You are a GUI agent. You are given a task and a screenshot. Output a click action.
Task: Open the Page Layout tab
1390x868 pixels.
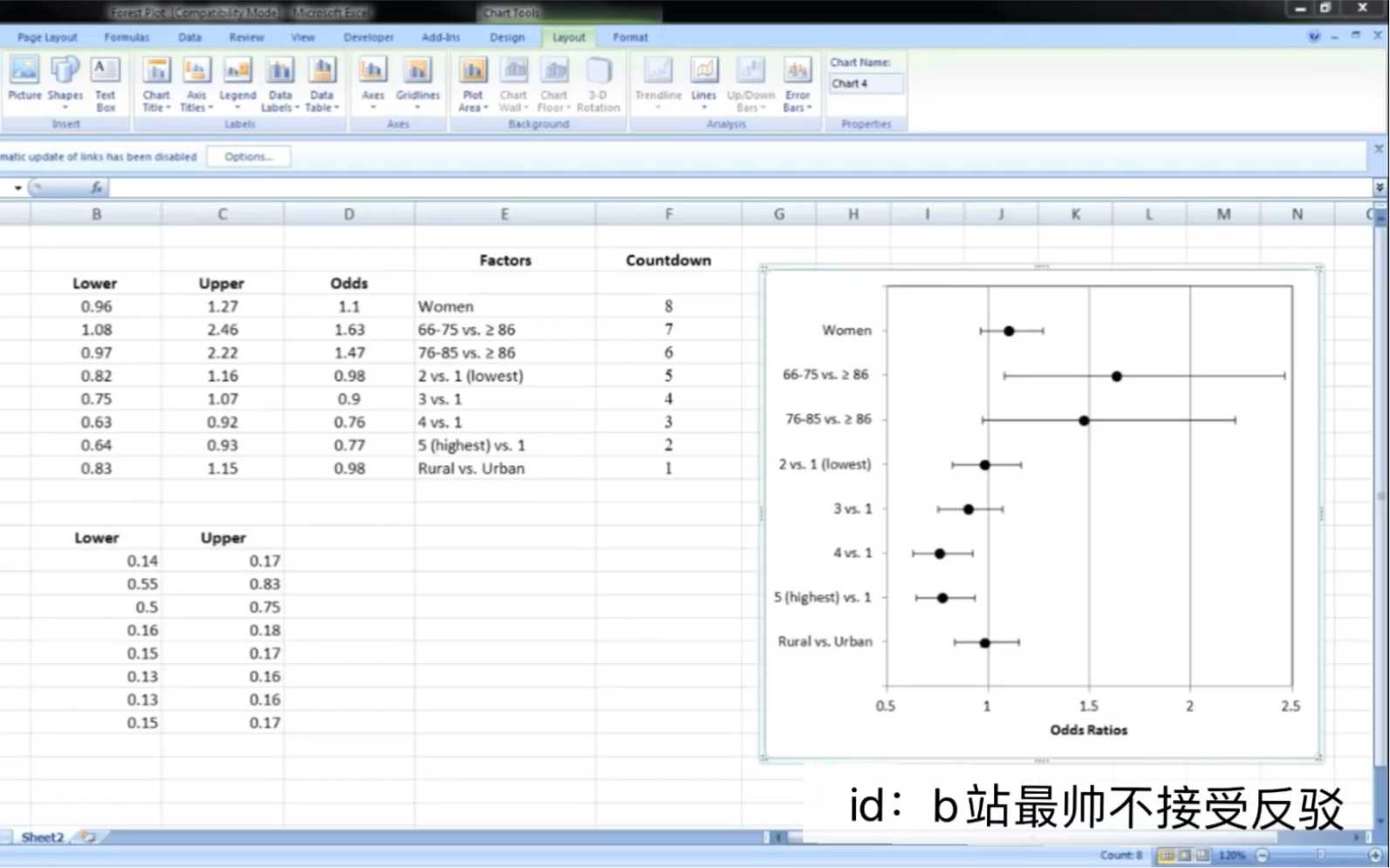[47, 38]
